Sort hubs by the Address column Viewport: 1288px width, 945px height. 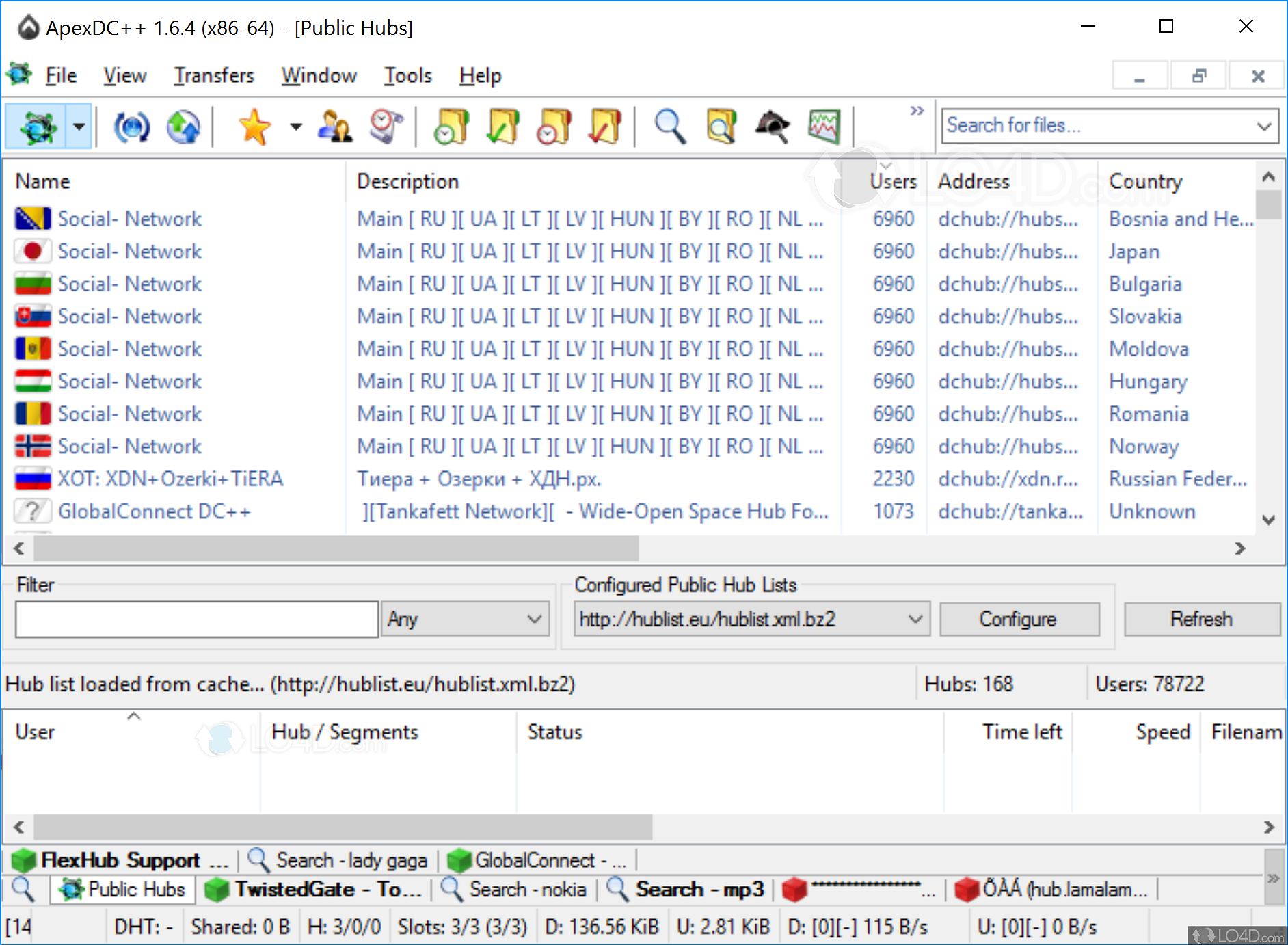(1012, 181)
